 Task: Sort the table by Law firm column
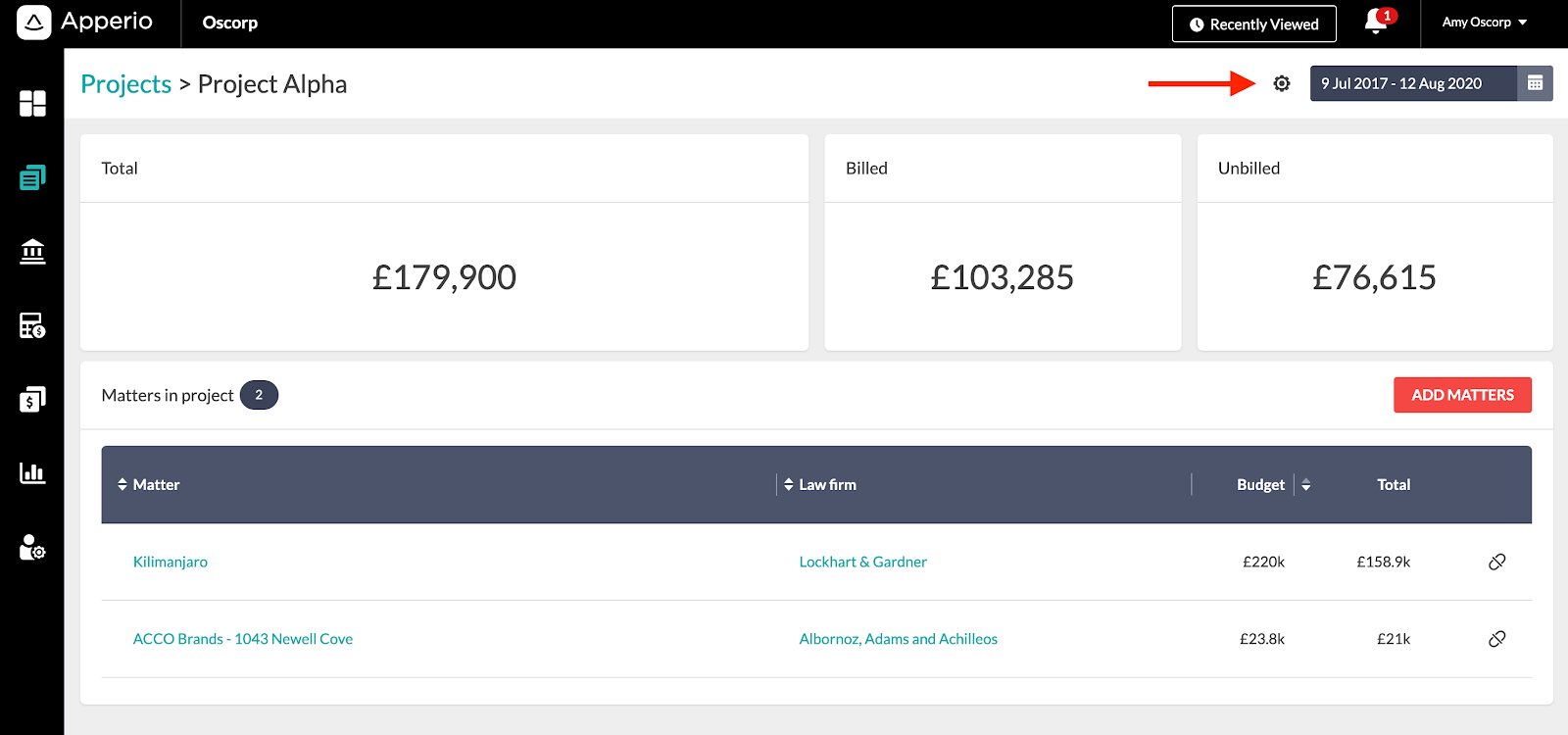click(x=820, y=484)
